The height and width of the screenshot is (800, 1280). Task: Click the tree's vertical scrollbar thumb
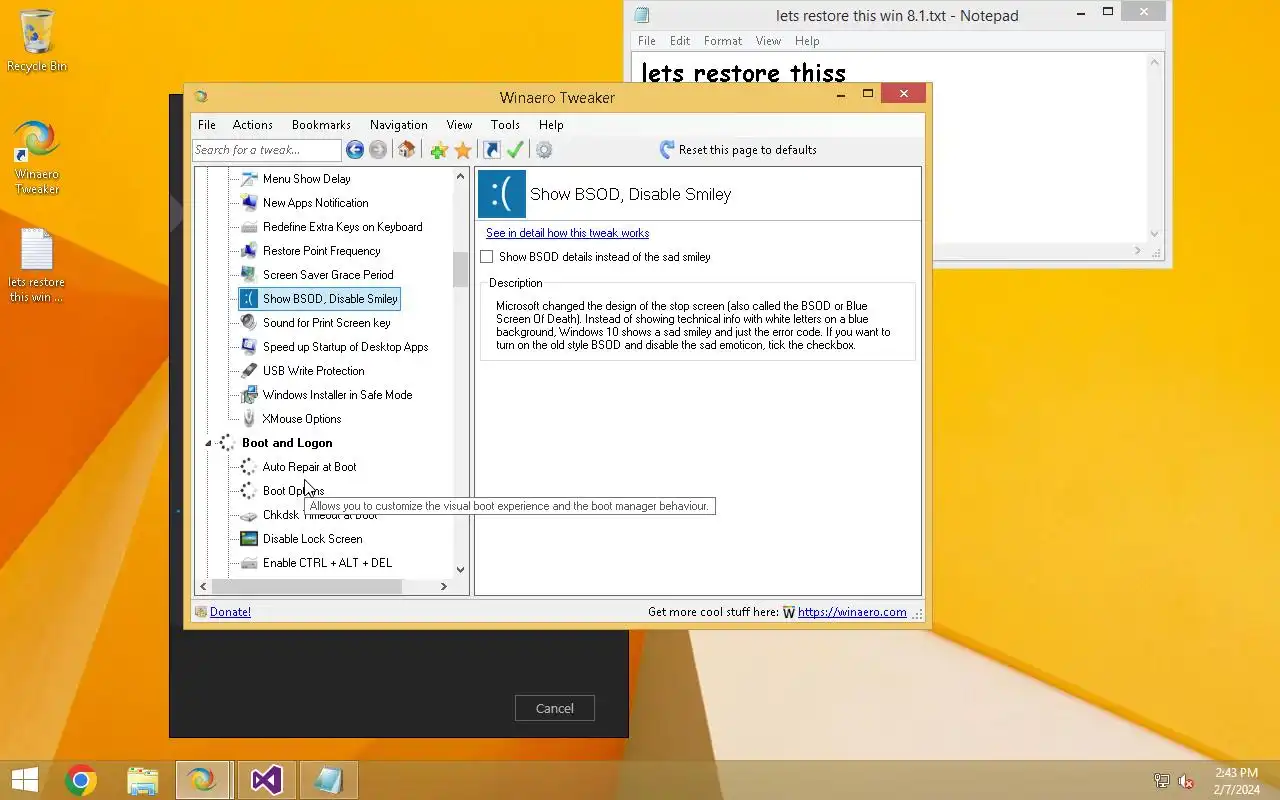tap(460, 269)
